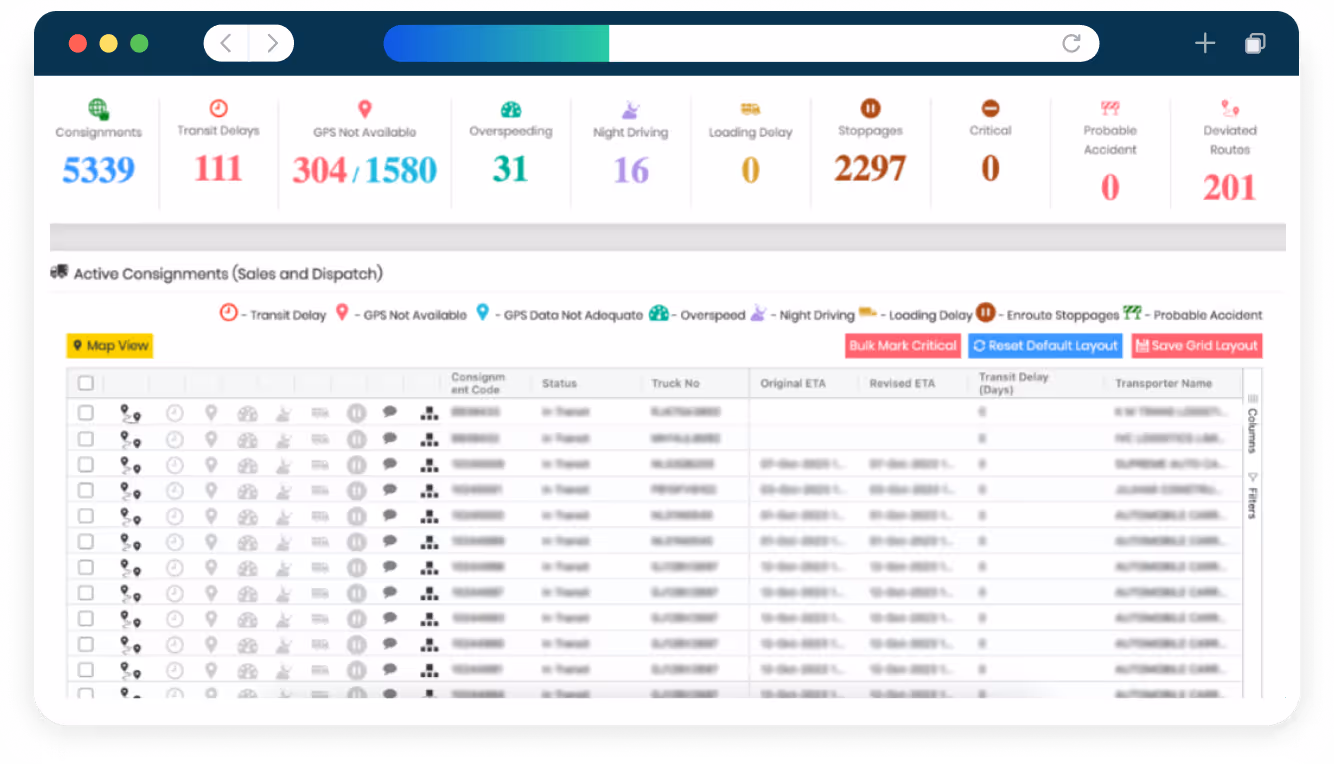Click night driving icon in first table row
Screen dimensions: 1334x764
click(284, 413)
